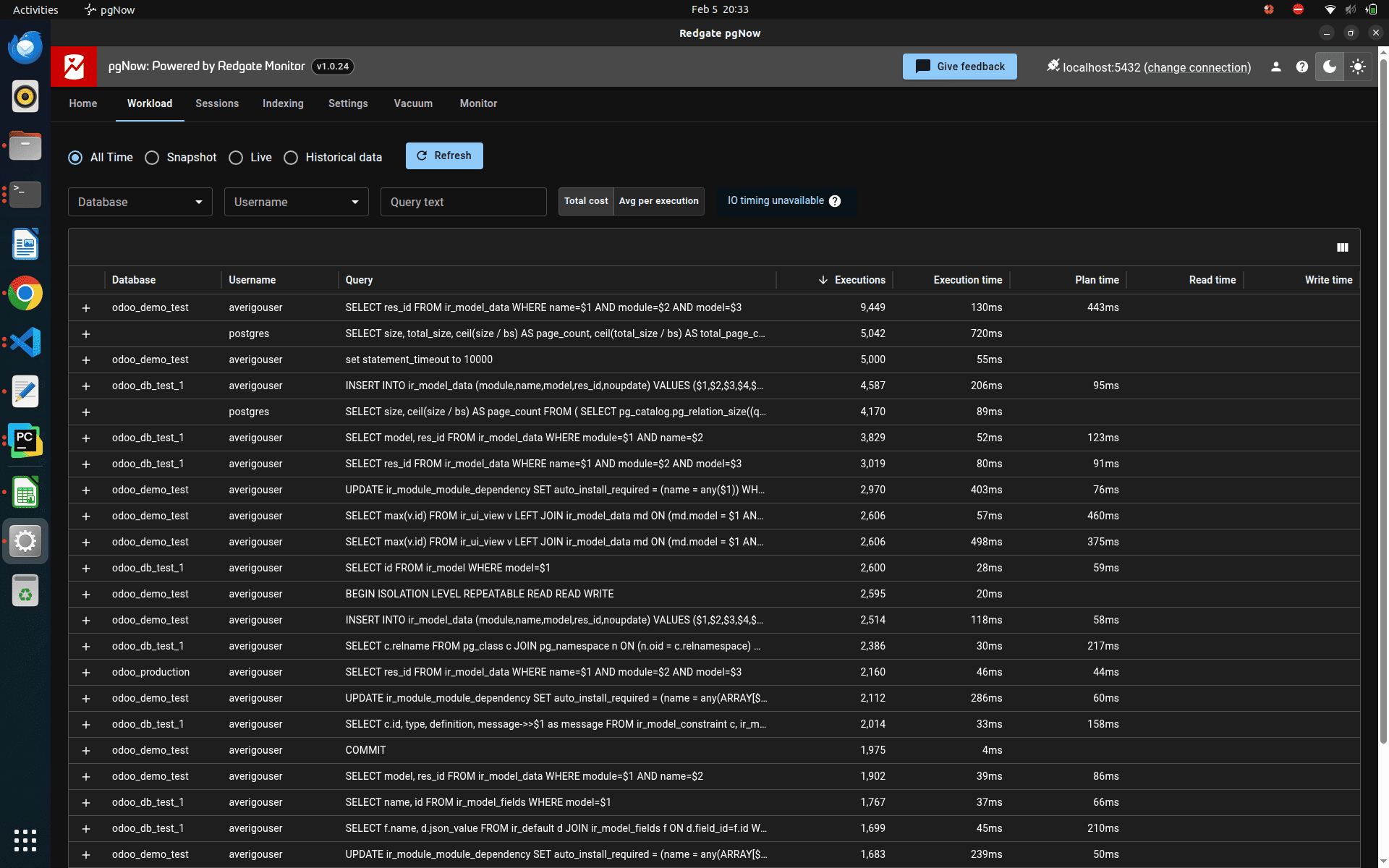Click the moon icon for dark theme

point(1329,67)
